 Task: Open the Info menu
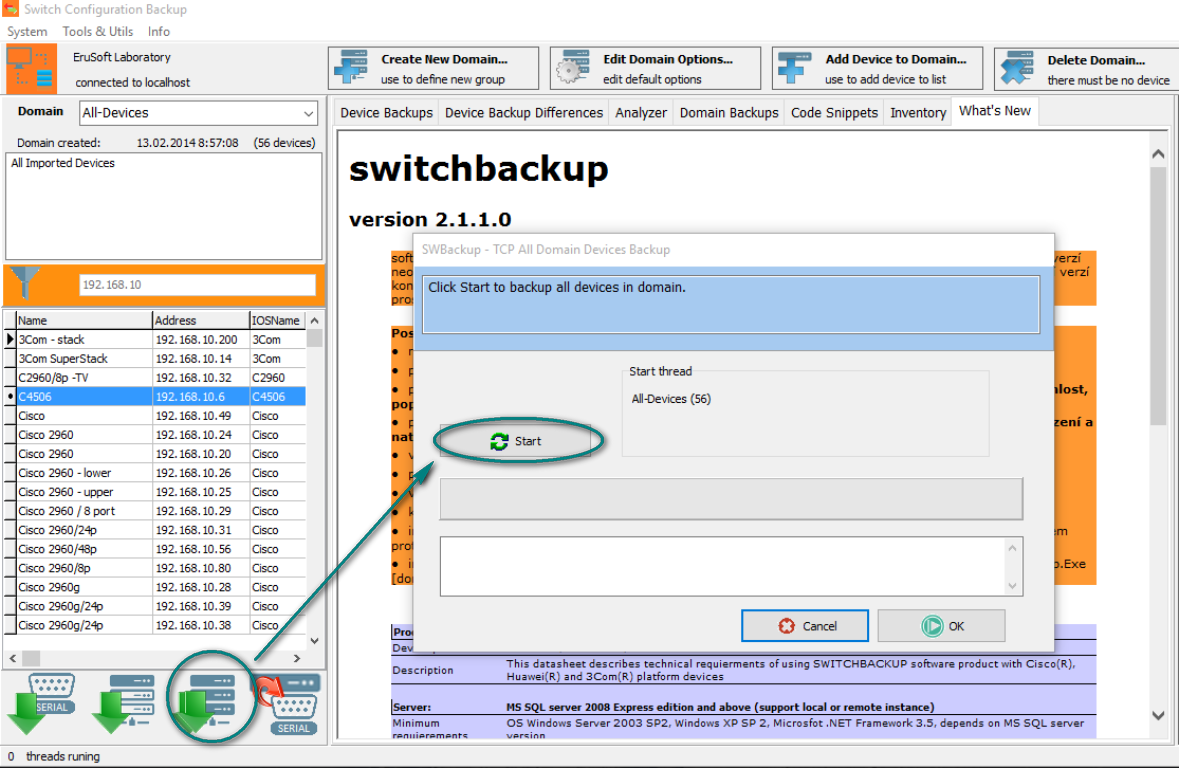click(159, 32)
